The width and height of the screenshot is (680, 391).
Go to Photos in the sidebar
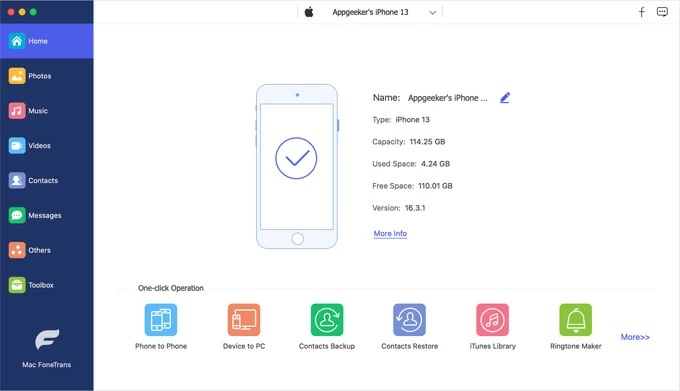(47, 76)
